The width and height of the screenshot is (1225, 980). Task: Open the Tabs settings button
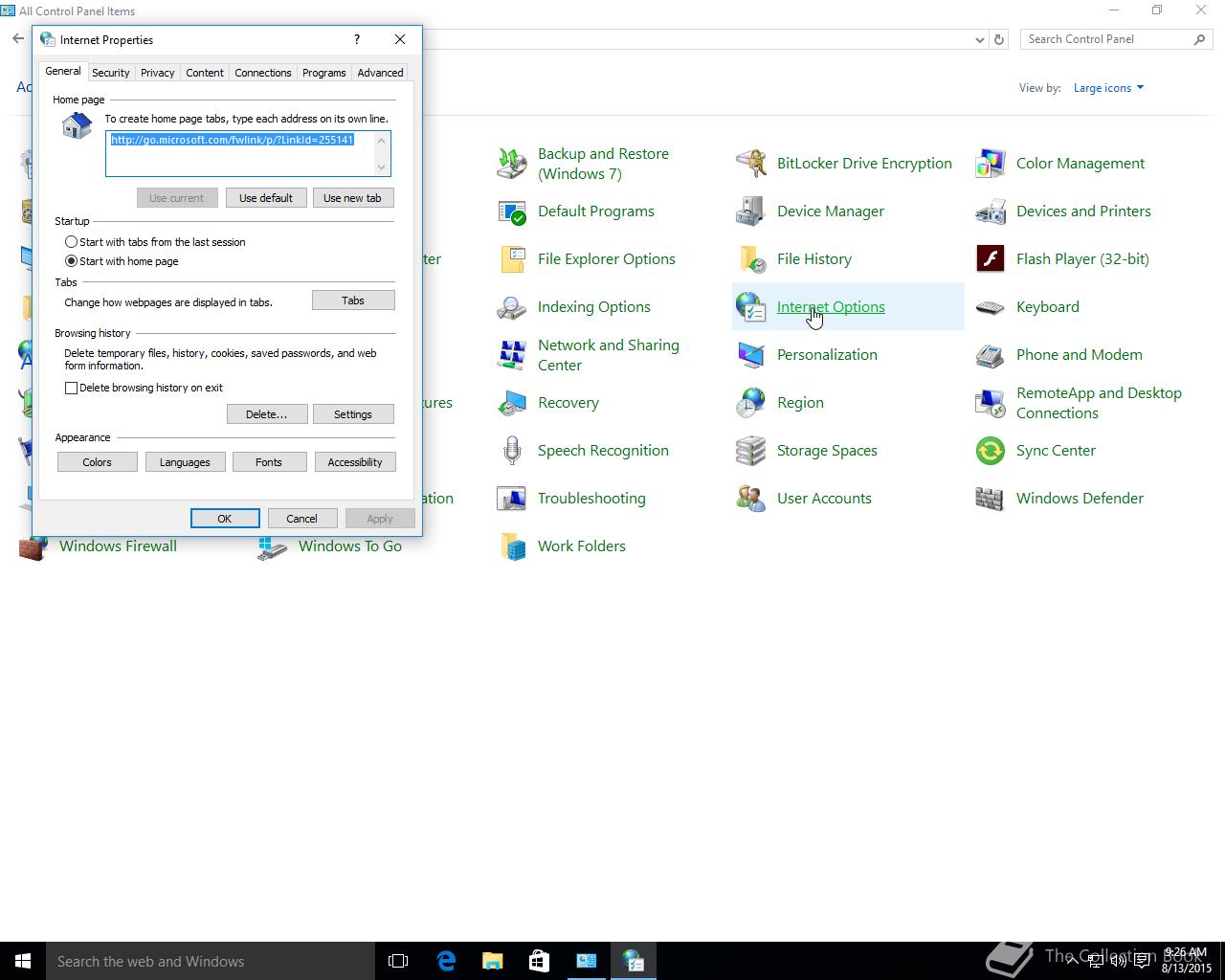coord(353,301)
